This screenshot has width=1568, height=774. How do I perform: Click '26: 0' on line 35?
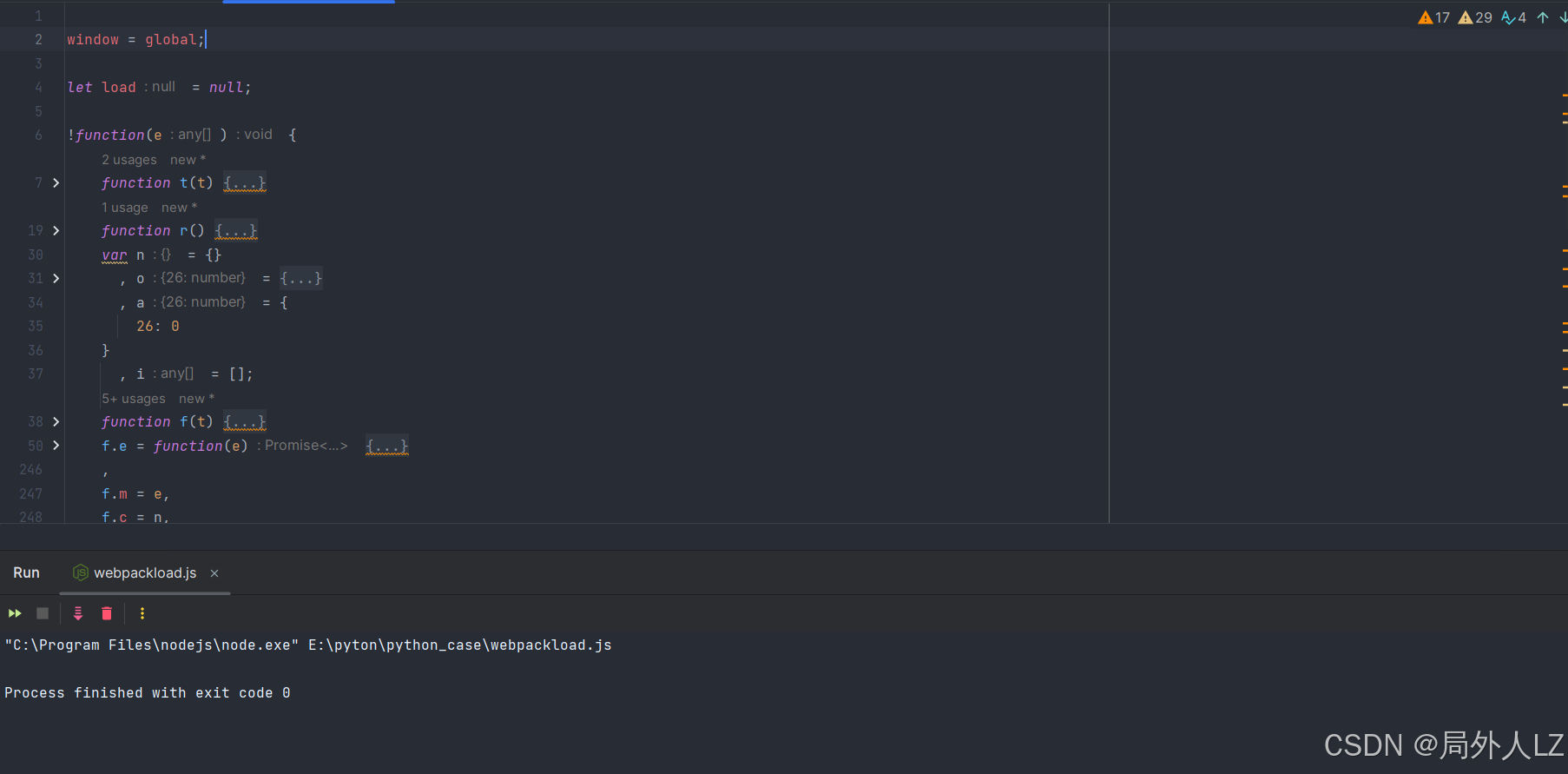(158, 326)
